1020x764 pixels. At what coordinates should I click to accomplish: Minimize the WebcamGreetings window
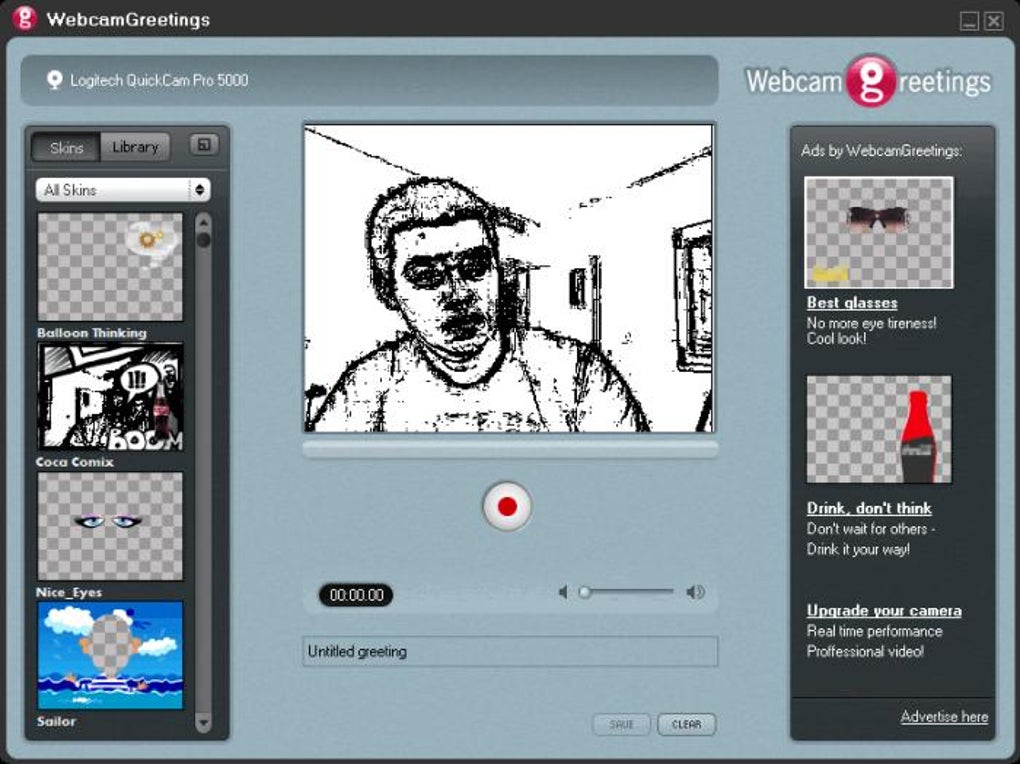click(969, 21)
